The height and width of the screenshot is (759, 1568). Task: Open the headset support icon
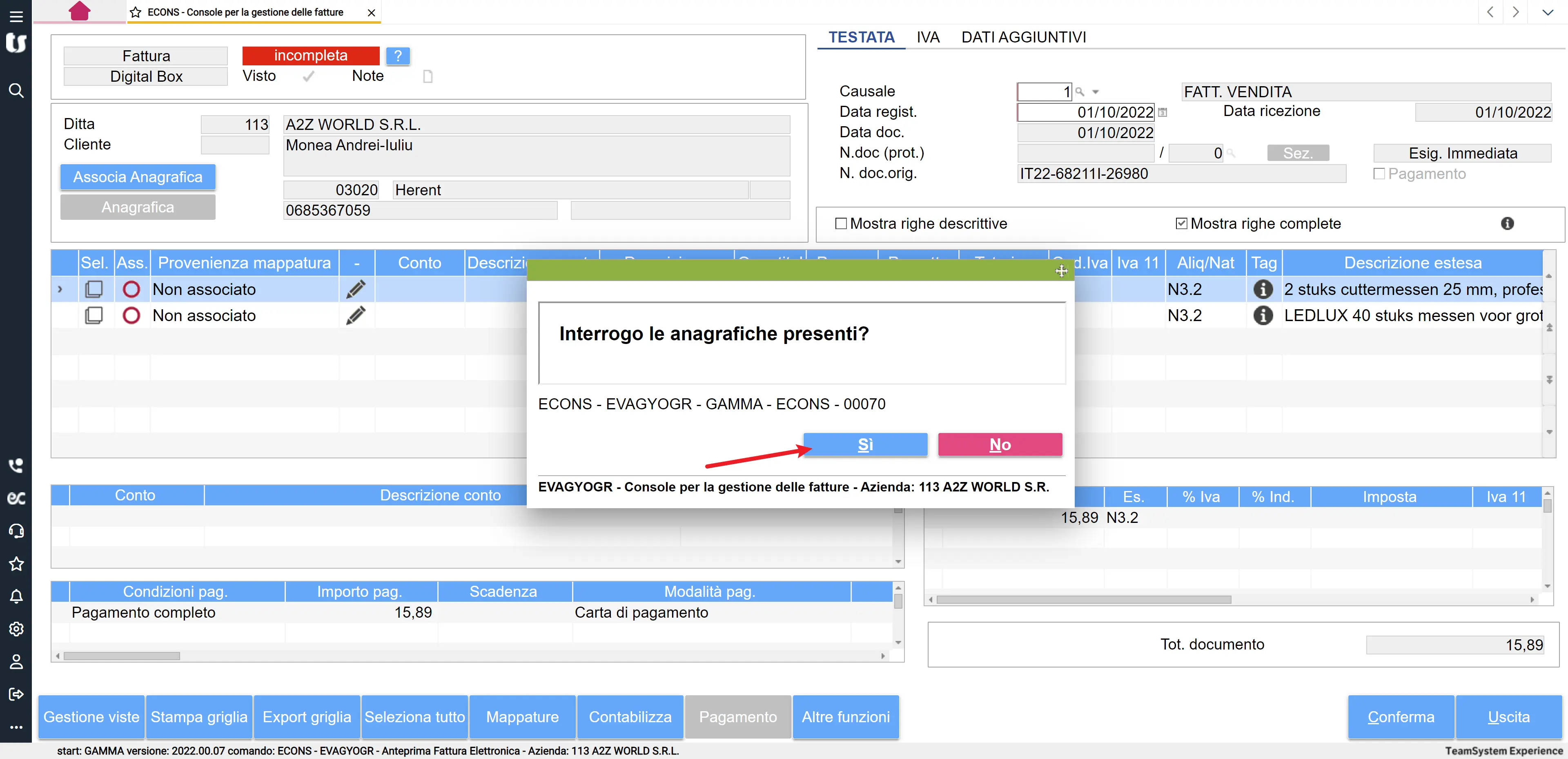[x=16, y=531]
